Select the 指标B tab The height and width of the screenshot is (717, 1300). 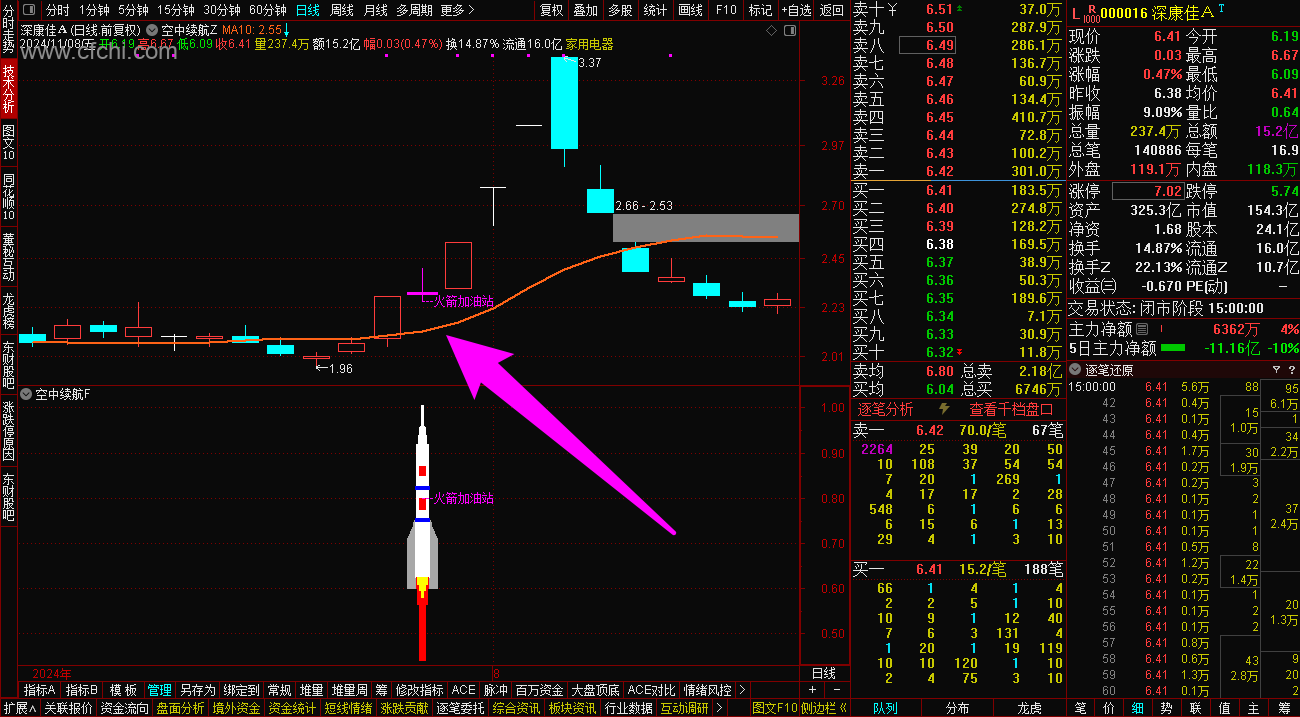[x=82, y=690]
